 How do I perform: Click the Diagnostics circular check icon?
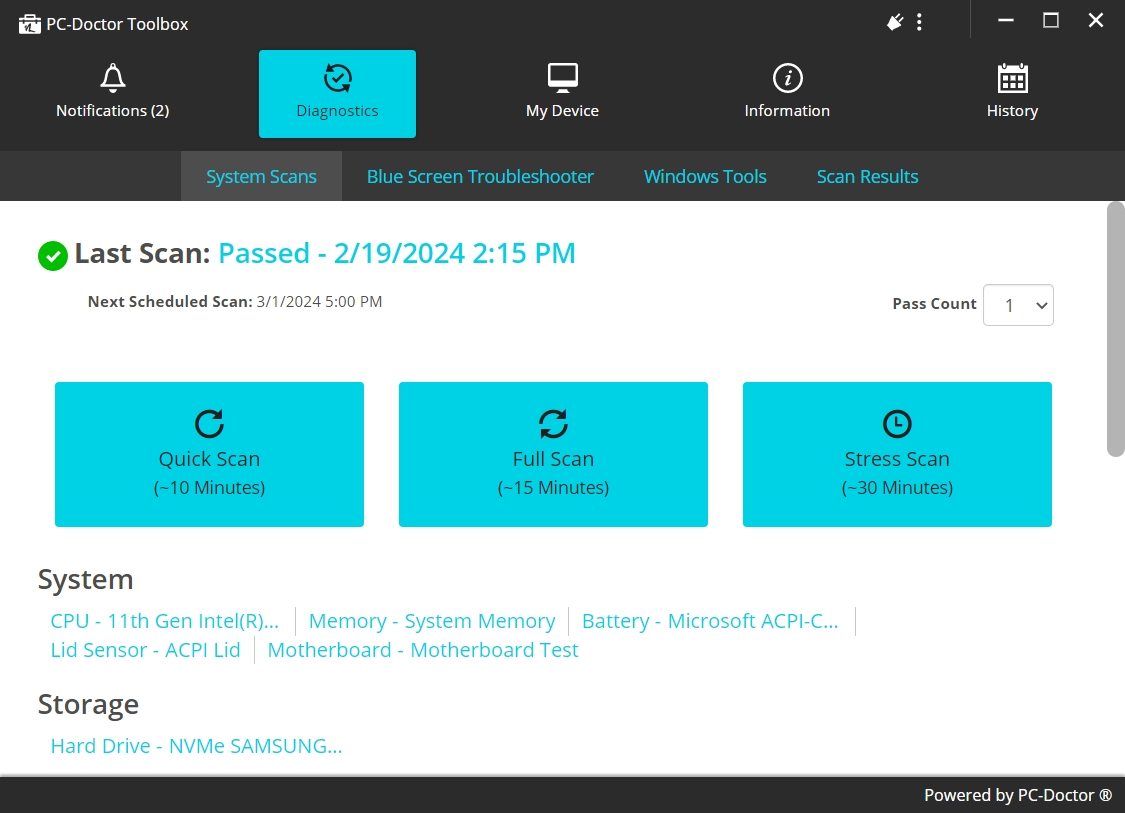[337, 78]
